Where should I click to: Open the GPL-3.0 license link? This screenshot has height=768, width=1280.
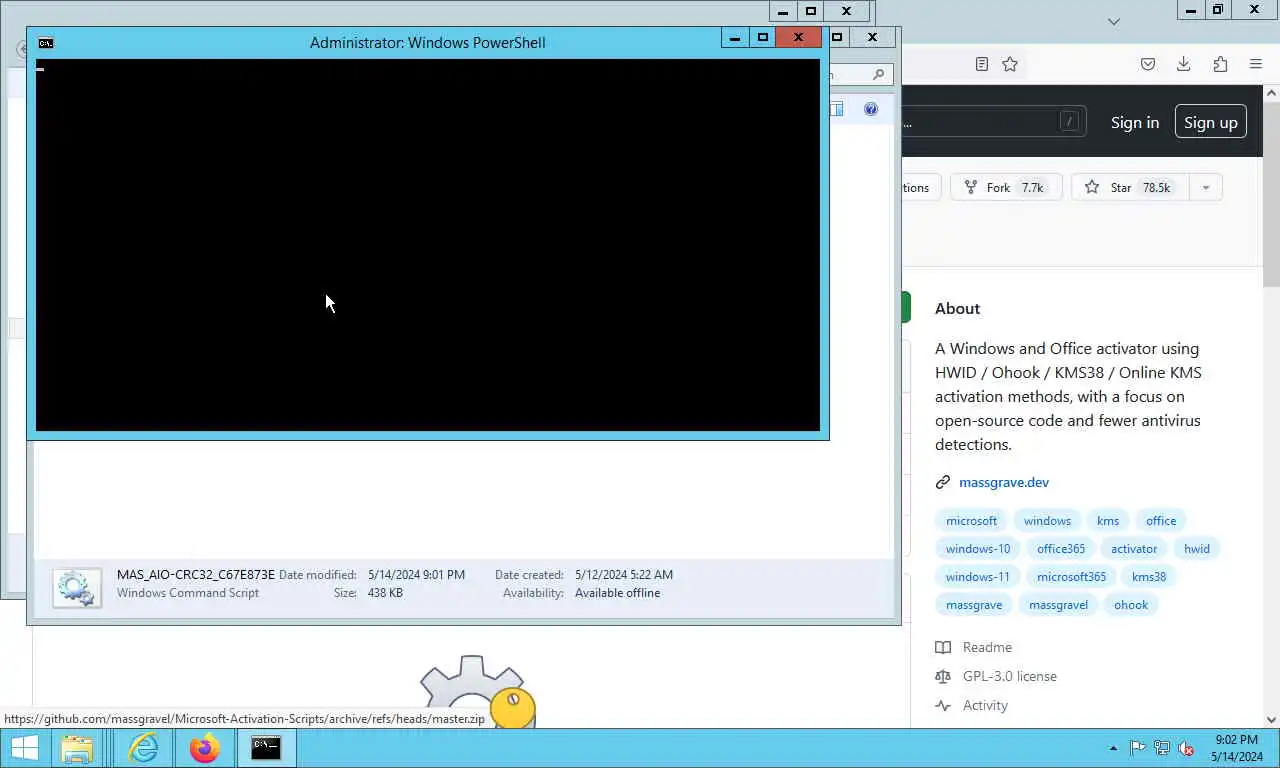point(1009,676)
